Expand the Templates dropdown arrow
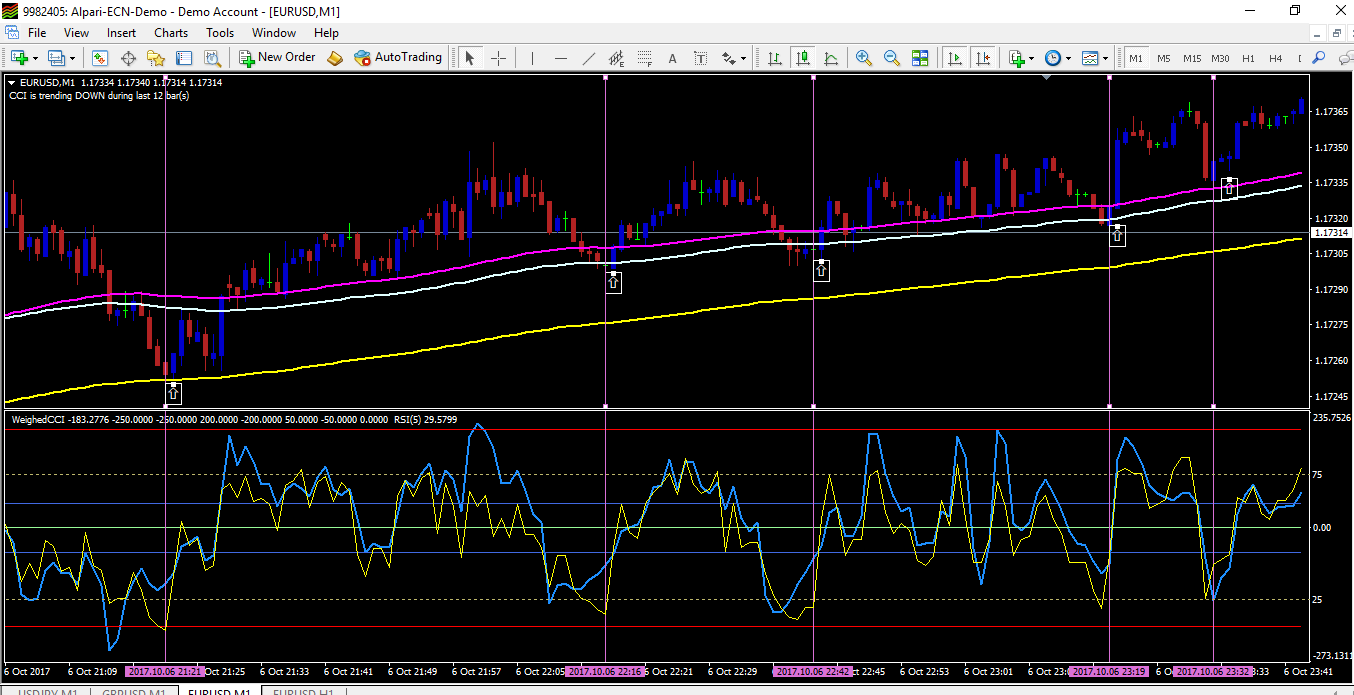This screenshot has width=1354, height=695. pyautogui.click(x=1107, y=58)
